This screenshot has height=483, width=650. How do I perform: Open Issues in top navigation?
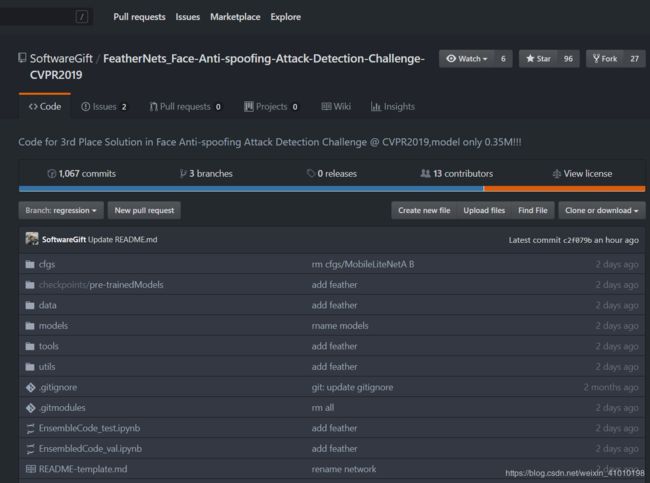click(x=187, y=17)
